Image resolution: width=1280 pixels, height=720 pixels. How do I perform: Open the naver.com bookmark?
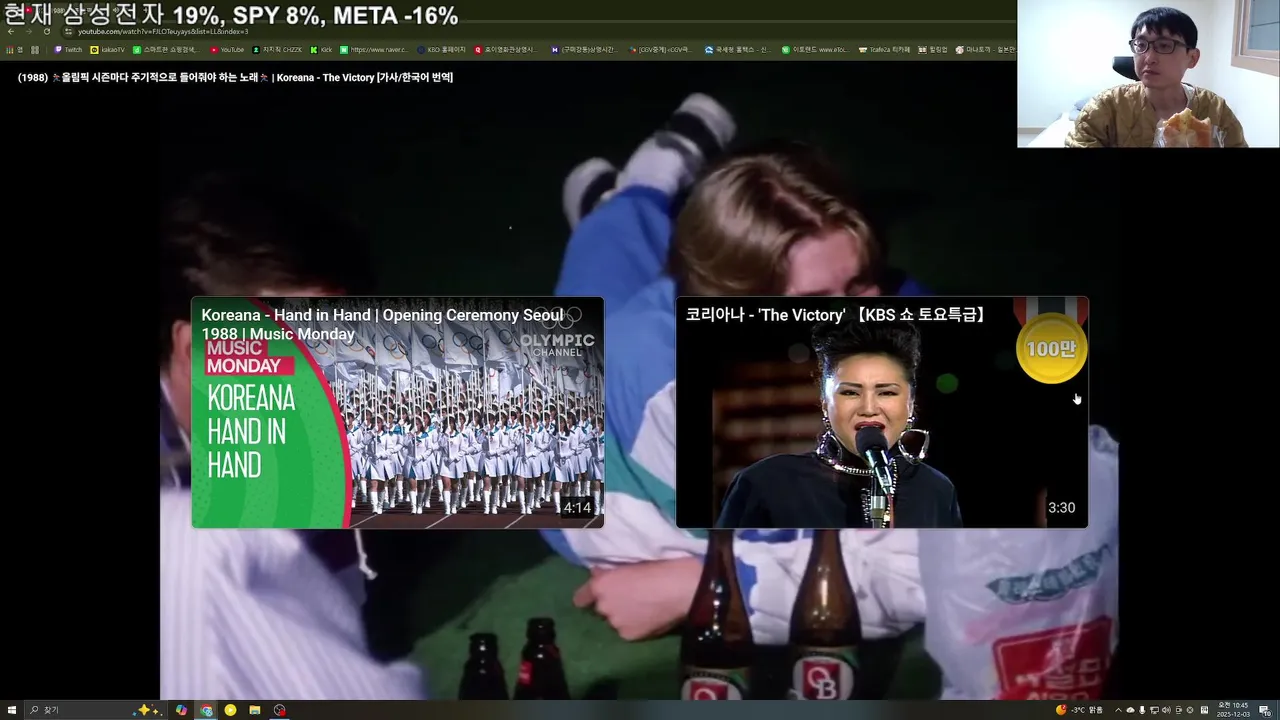[373, 49]
